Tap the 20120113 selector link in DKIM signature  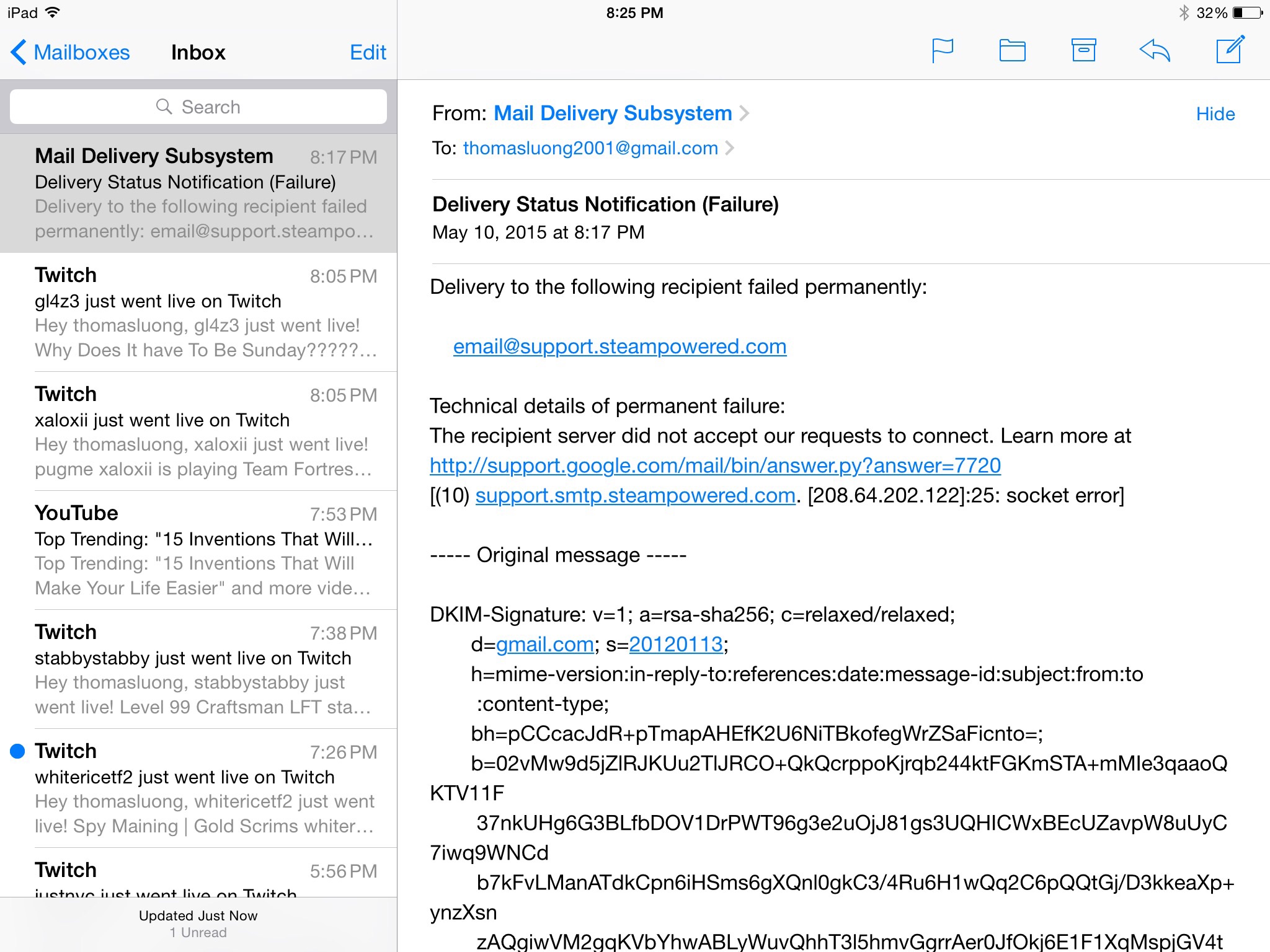pyautogui.click(x=675, y=645)
